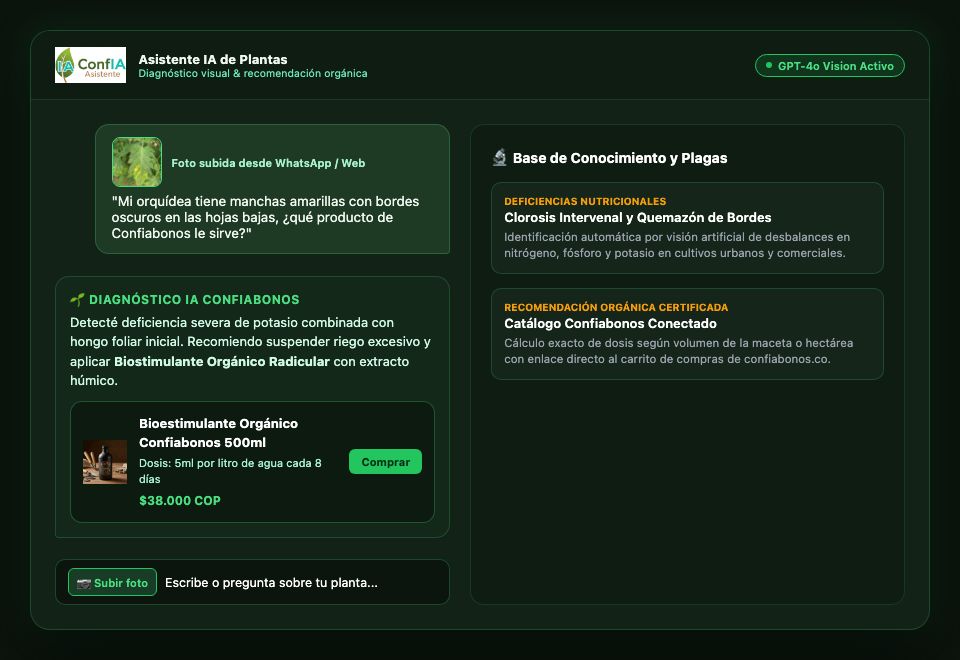Click the Base de Conocimiento y Plagas heading
Image resolution: width=960 pixels, height=660 pixels.
pos(620,158)
